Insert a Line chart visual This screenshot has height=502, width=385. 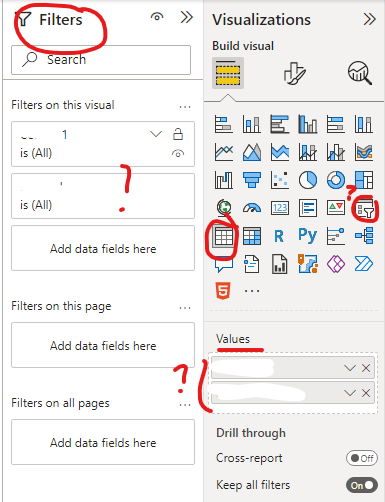tap(223, 152)
